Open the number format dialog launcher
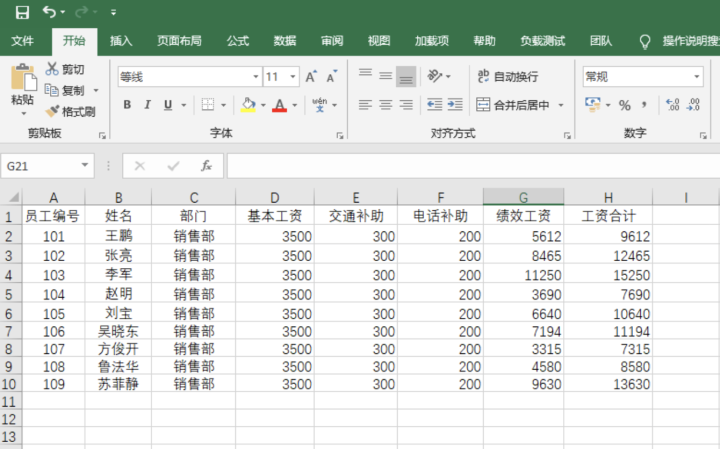The image size is (720, 449). [703, 135]
